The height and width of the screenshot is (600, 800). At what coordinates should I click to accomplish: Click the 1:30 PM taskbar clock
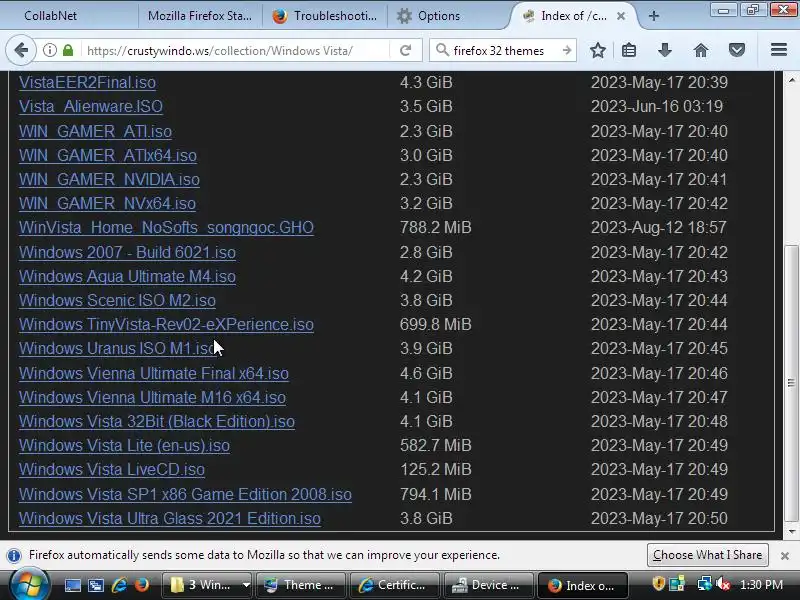761,585
